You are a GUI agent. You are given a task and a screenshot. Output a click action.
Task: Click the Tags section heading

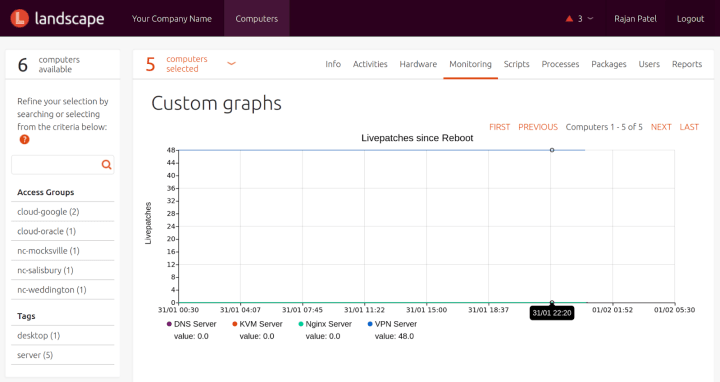click(x=26, y=316)
